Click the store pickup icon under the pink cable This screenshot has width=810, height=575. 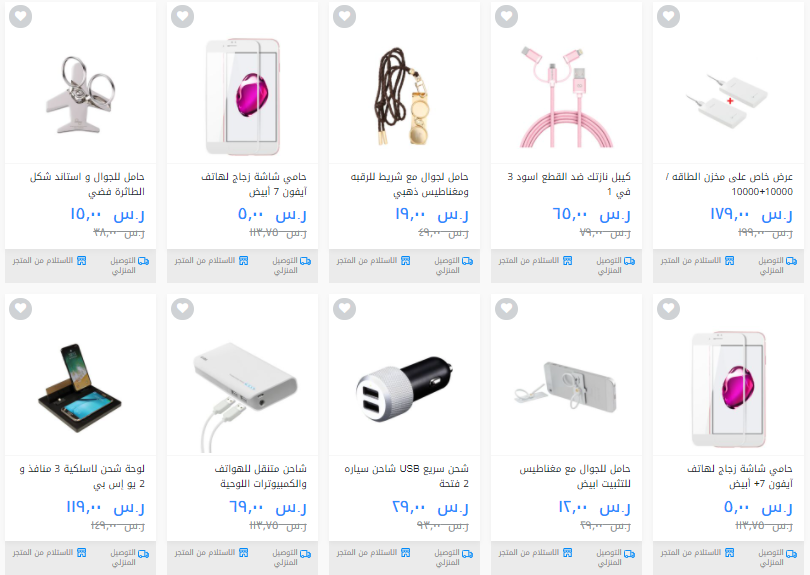pyautogui.click(x=568, y=260)
